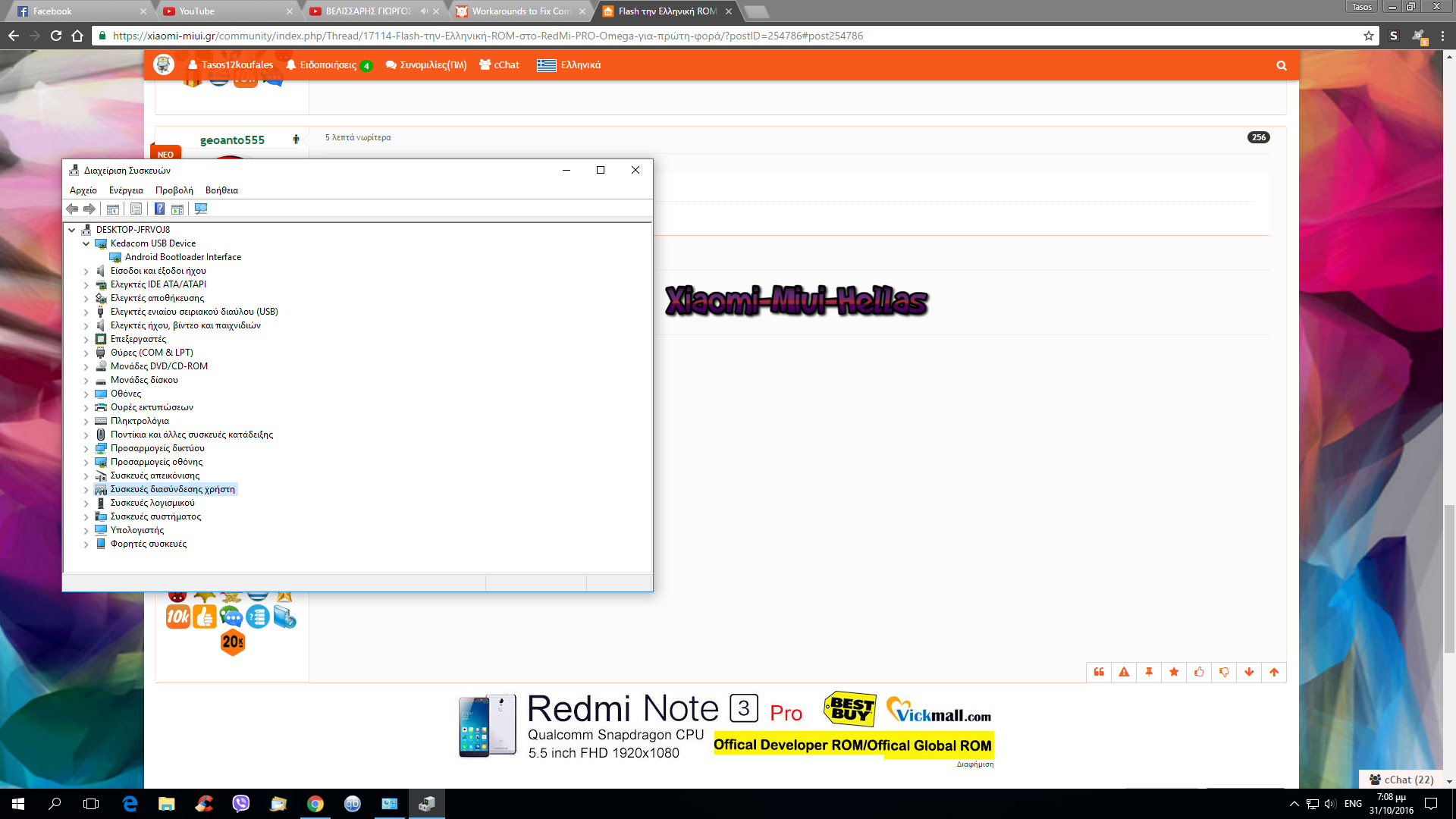
Task: Collapse the Kedacom USB Device node
Action: [86, 243]
